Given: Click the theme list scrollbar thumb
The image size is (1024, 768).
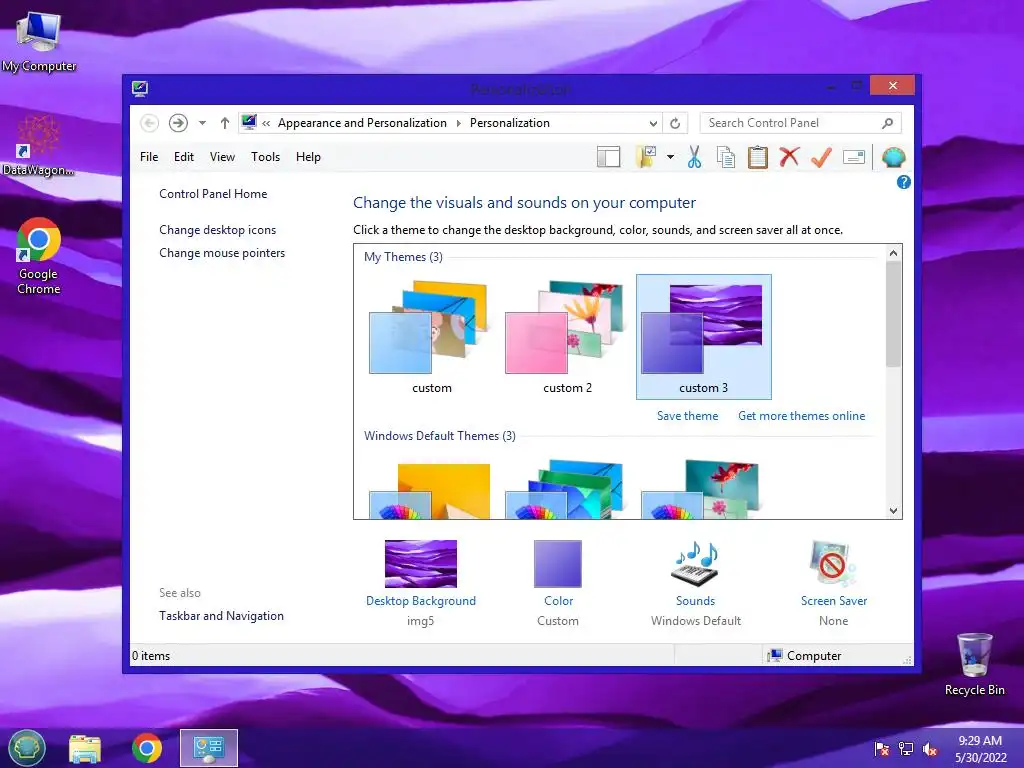Looking at the screenshot, I should click(893, 313).
